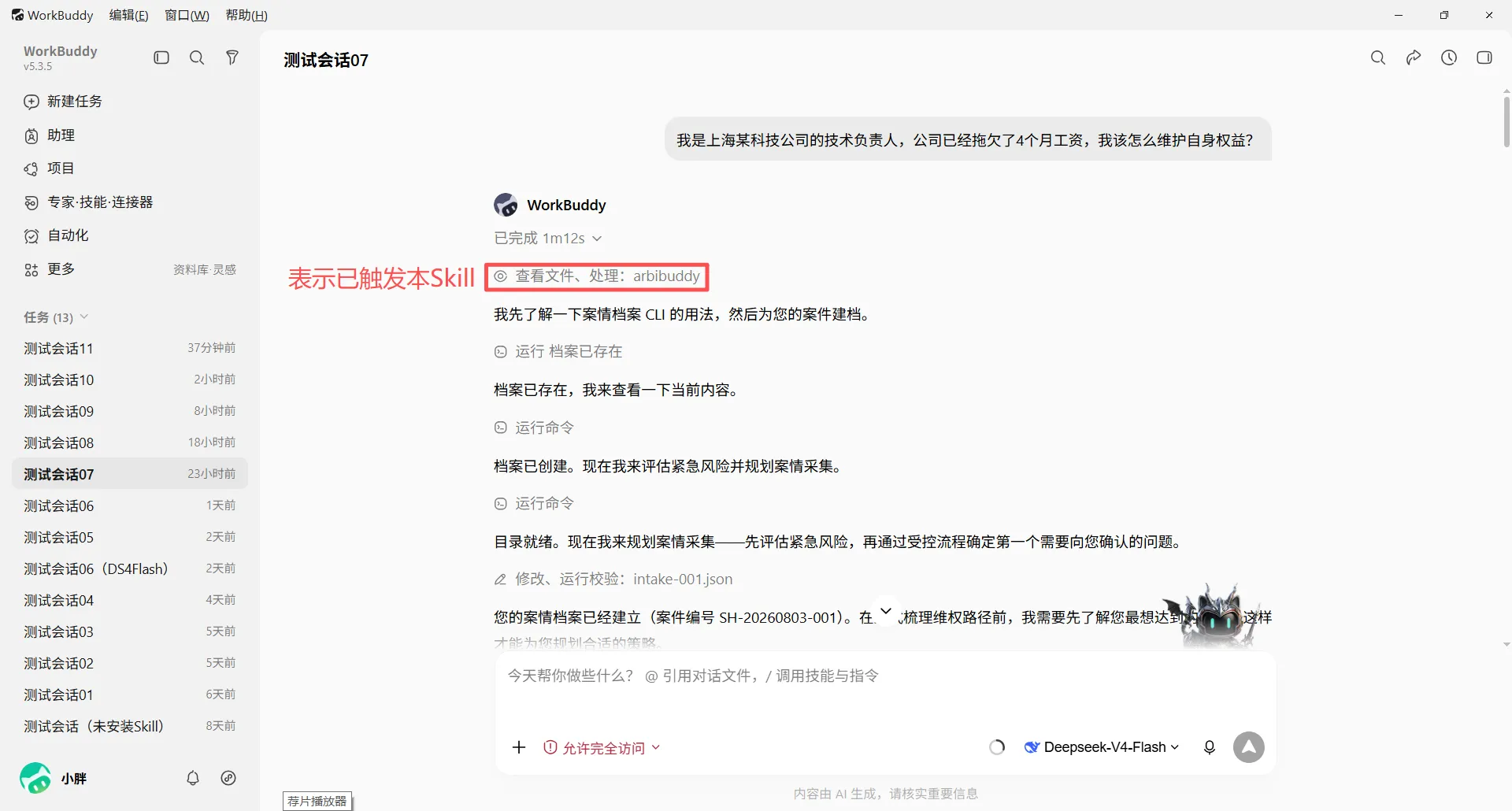Send the message with the arrow button
Screen dimensions: 1512x811
click(x=1249, y=747)
